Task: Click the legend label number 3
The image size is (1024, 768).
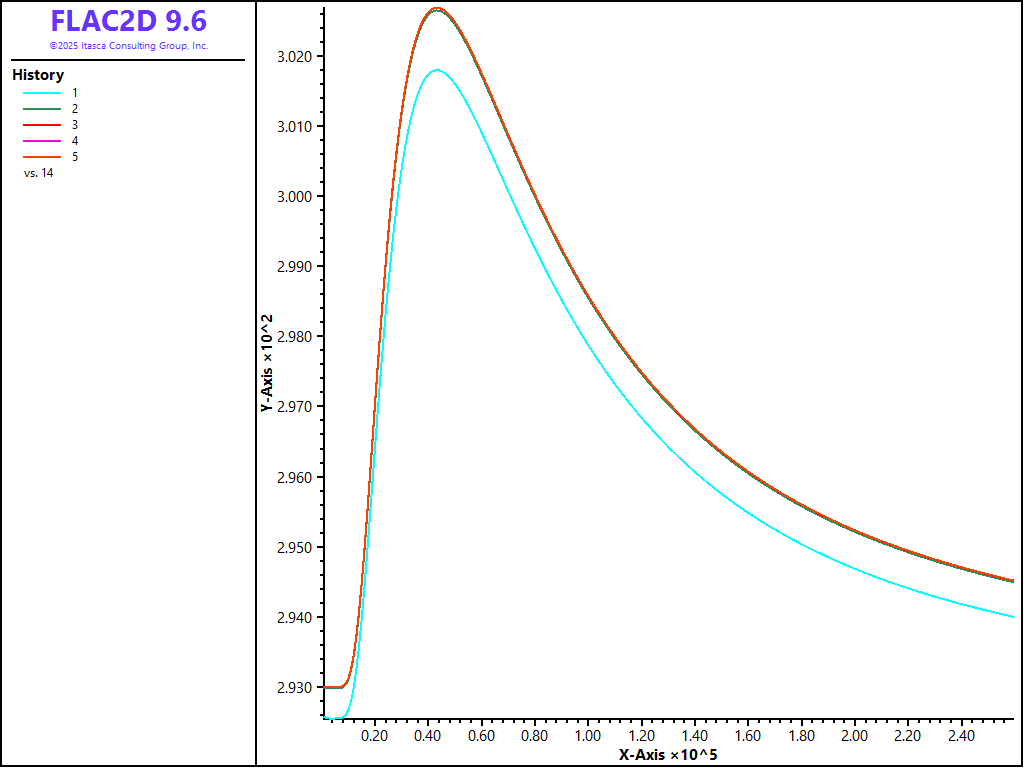Action: click(75, 125)
